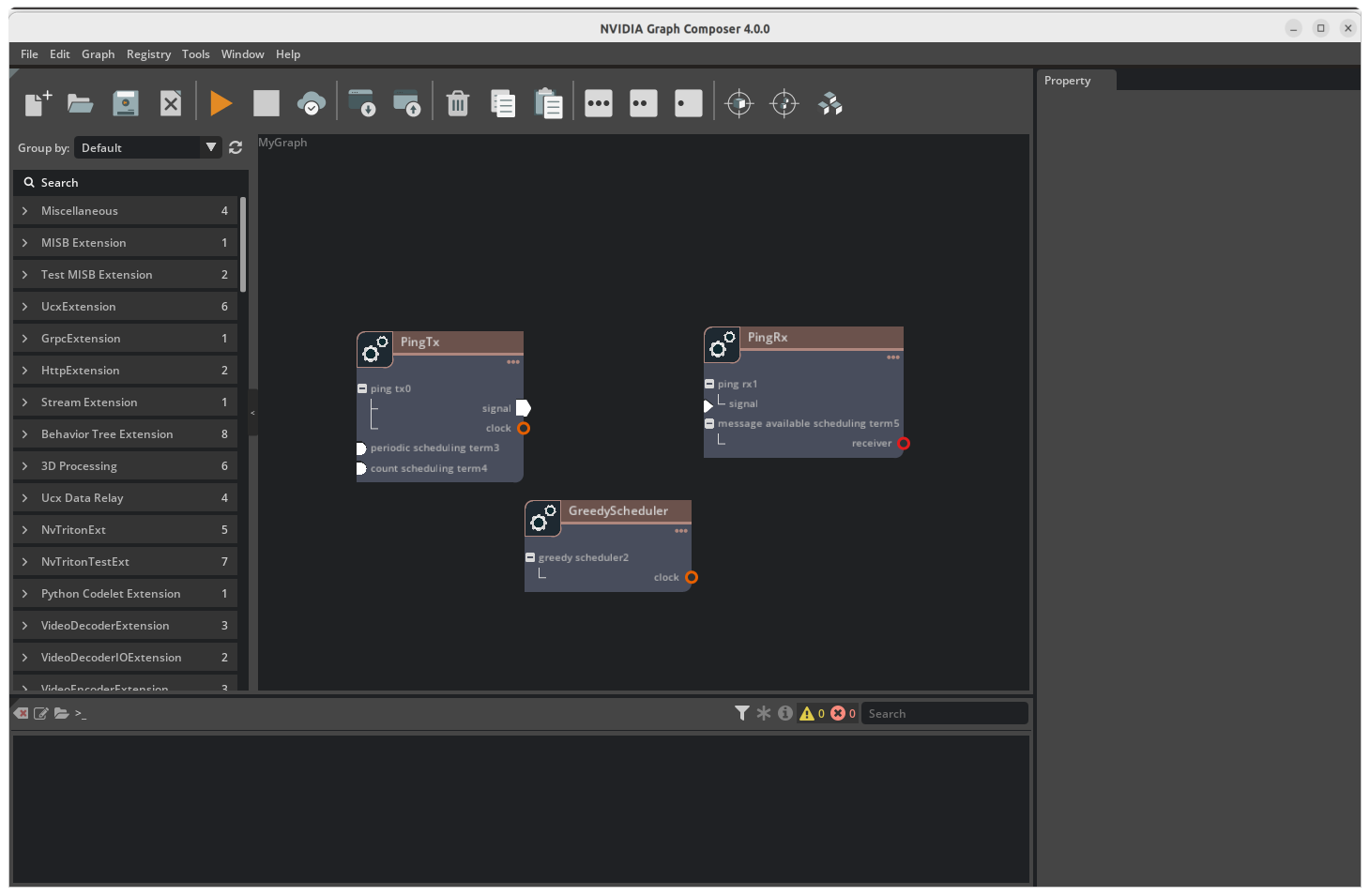Click the GreedyScheduler node title

coord(618,510)
